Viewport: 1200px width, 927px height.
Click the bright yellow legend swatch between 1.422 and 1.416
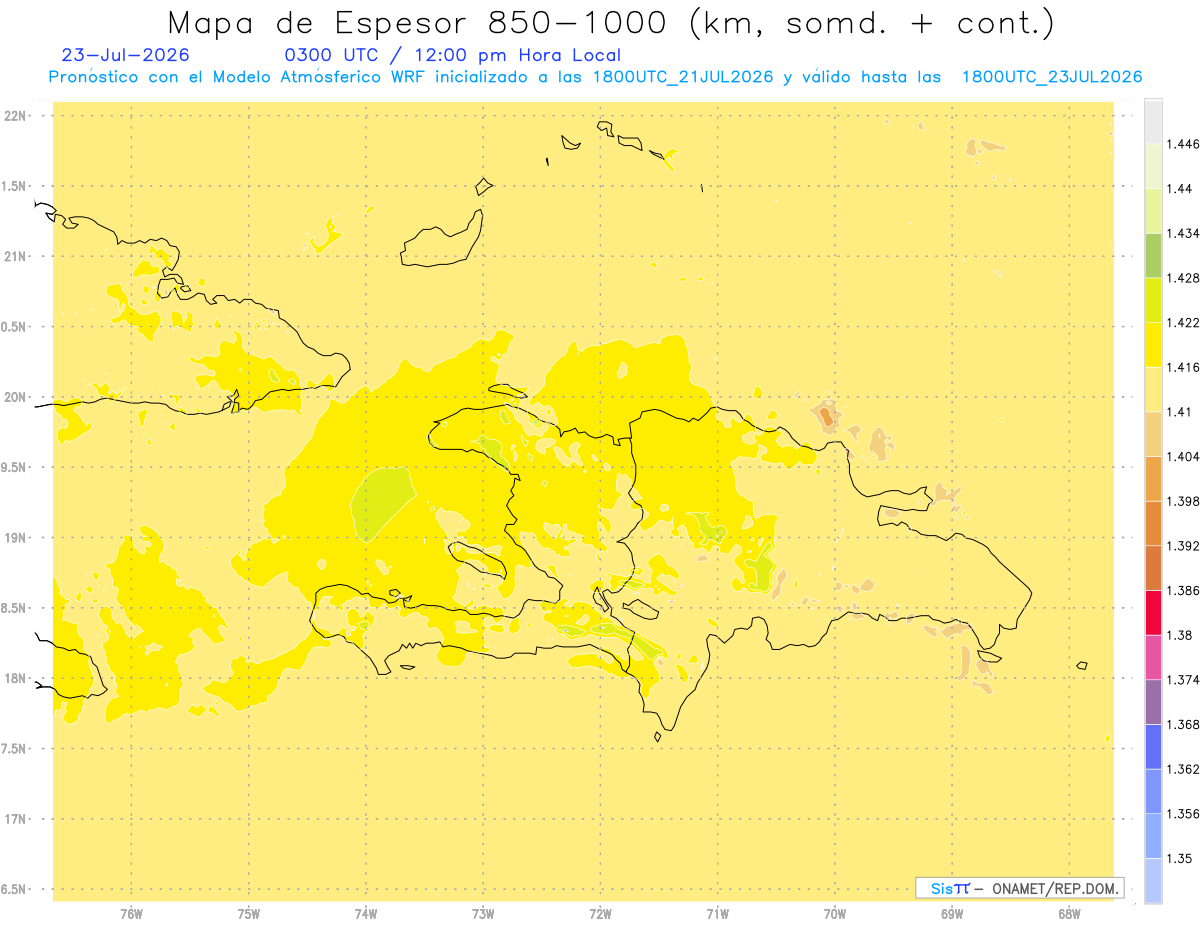point(1153,344)
